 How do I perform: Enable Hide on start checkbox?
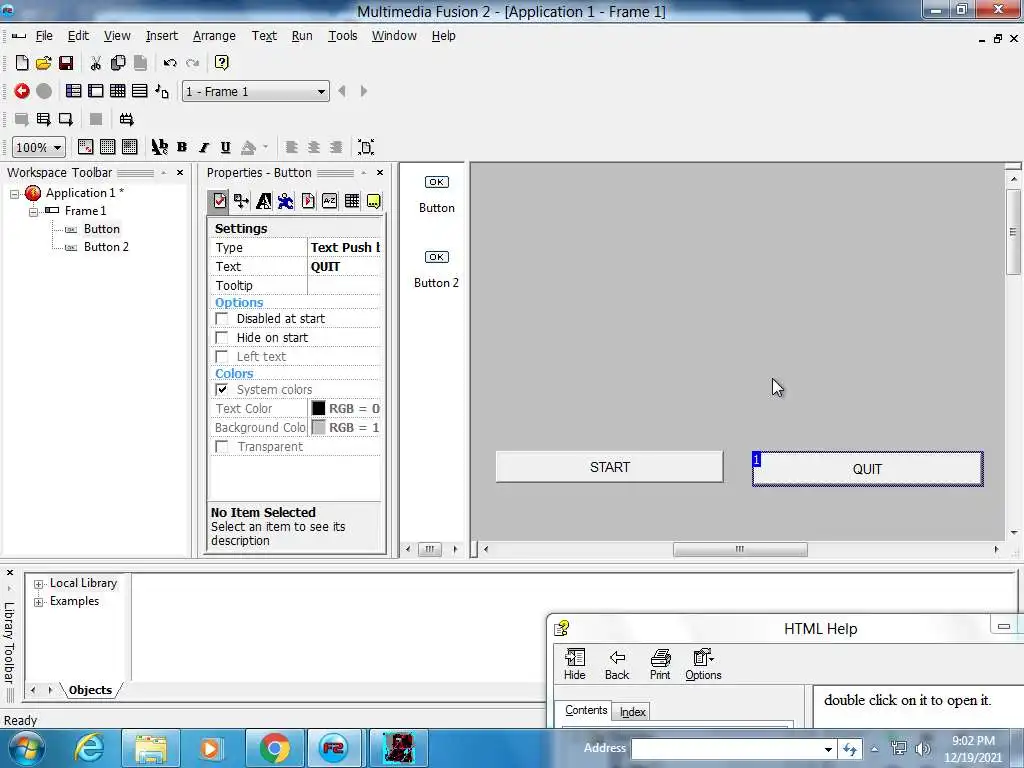222,337
